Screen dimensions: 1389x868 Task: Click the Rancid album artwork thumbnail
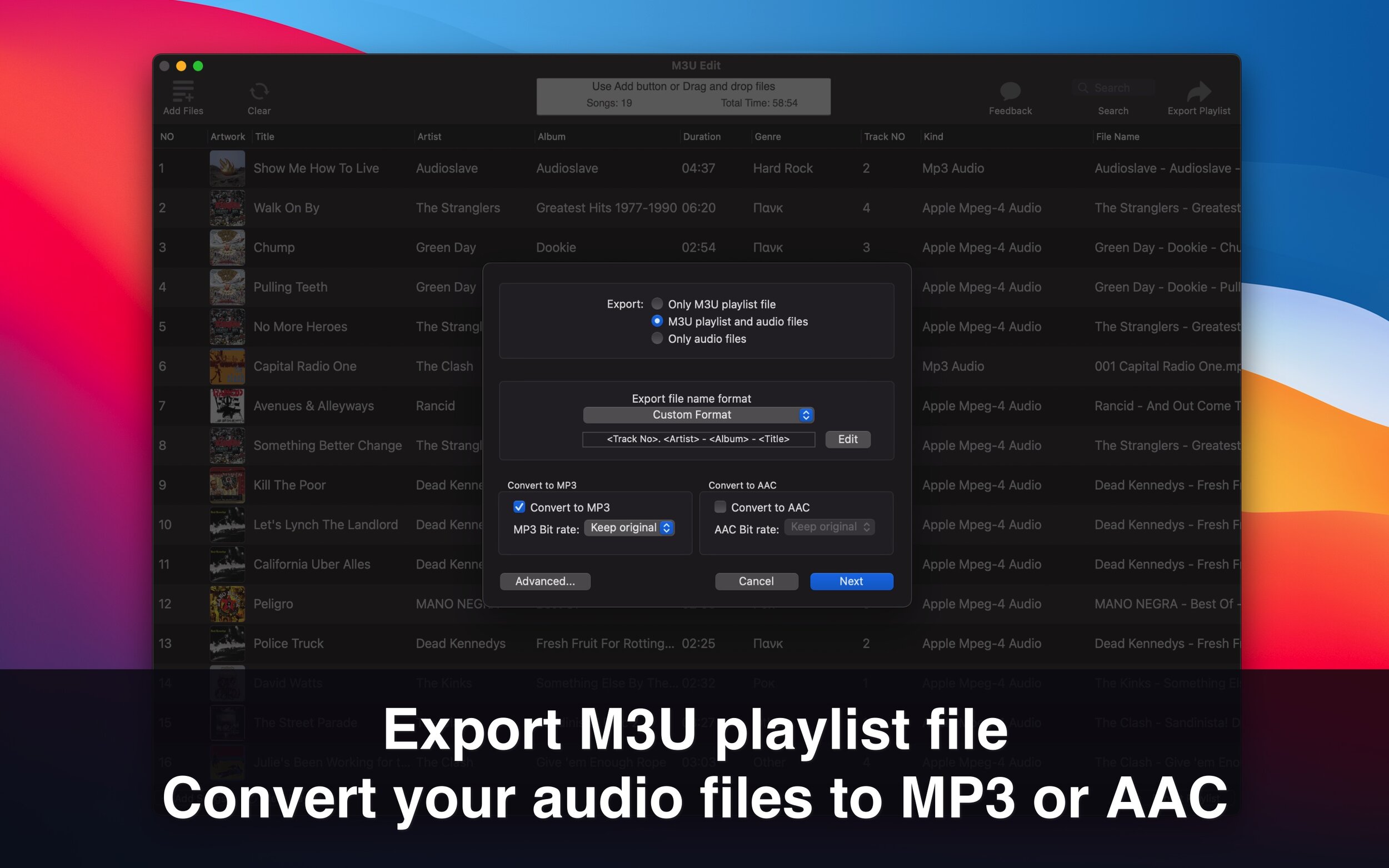pyautogui.click(x=227, y=406)
